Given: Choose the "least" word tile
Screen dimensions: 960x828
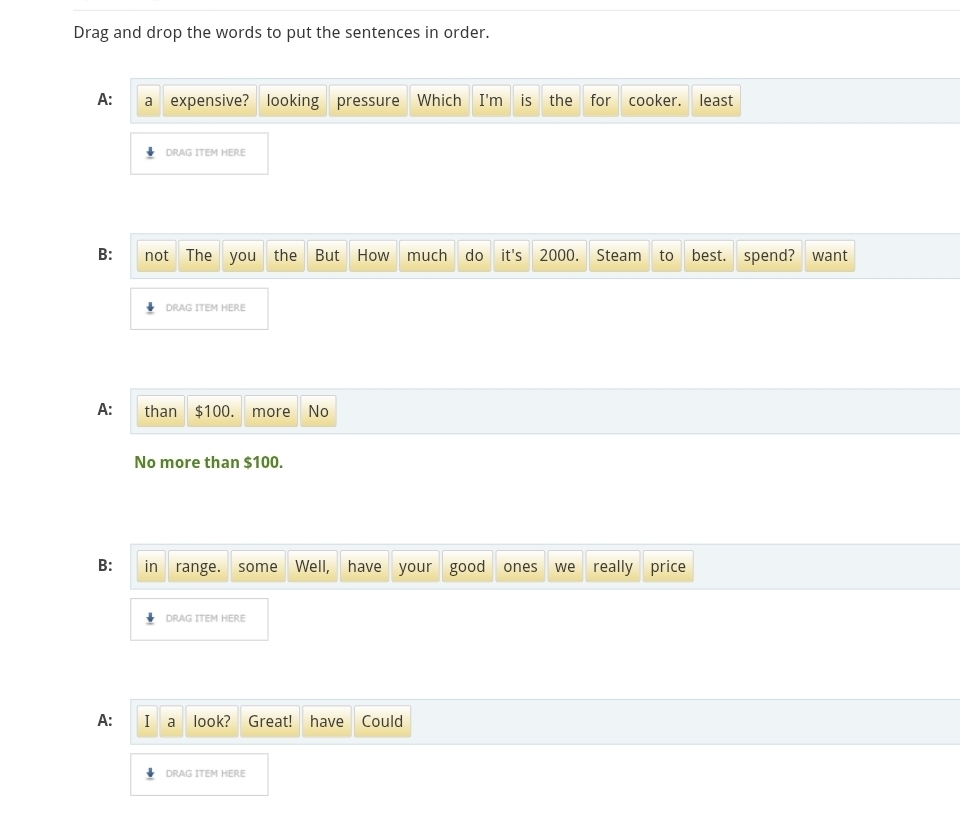Looking at the screenshot, I should pos(715,101).
